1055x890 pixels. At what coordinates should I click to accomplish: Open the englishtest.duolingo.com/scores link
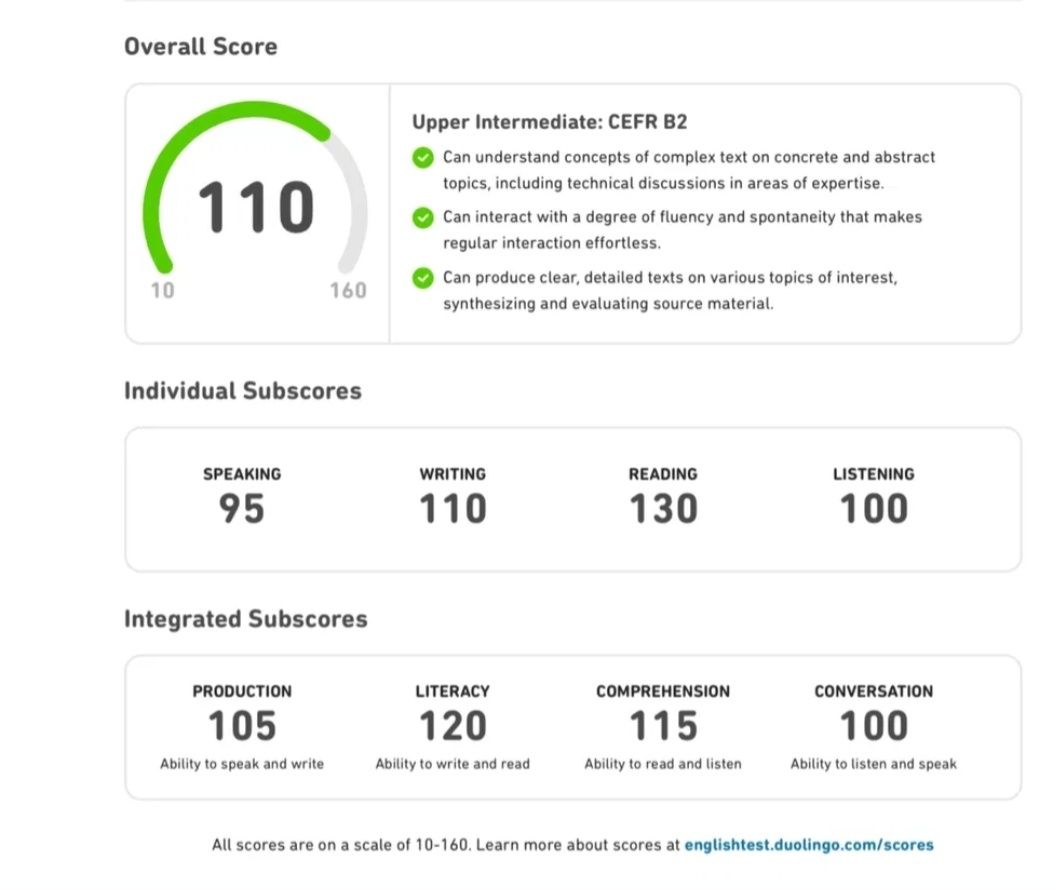[809, 845]
